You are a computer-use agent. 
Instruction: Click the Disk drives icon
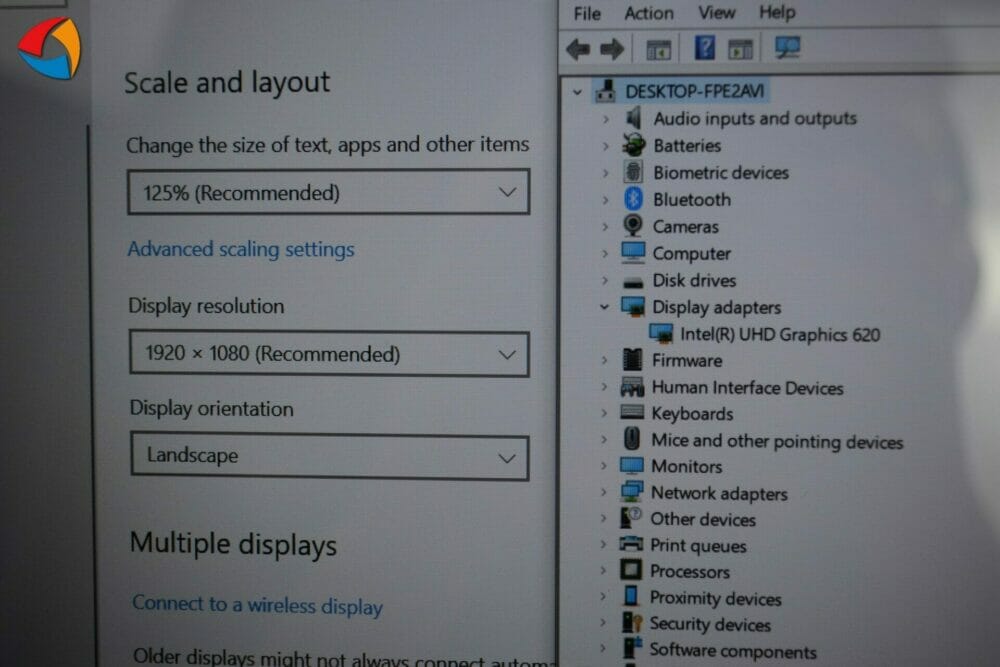tap(633, 282)
